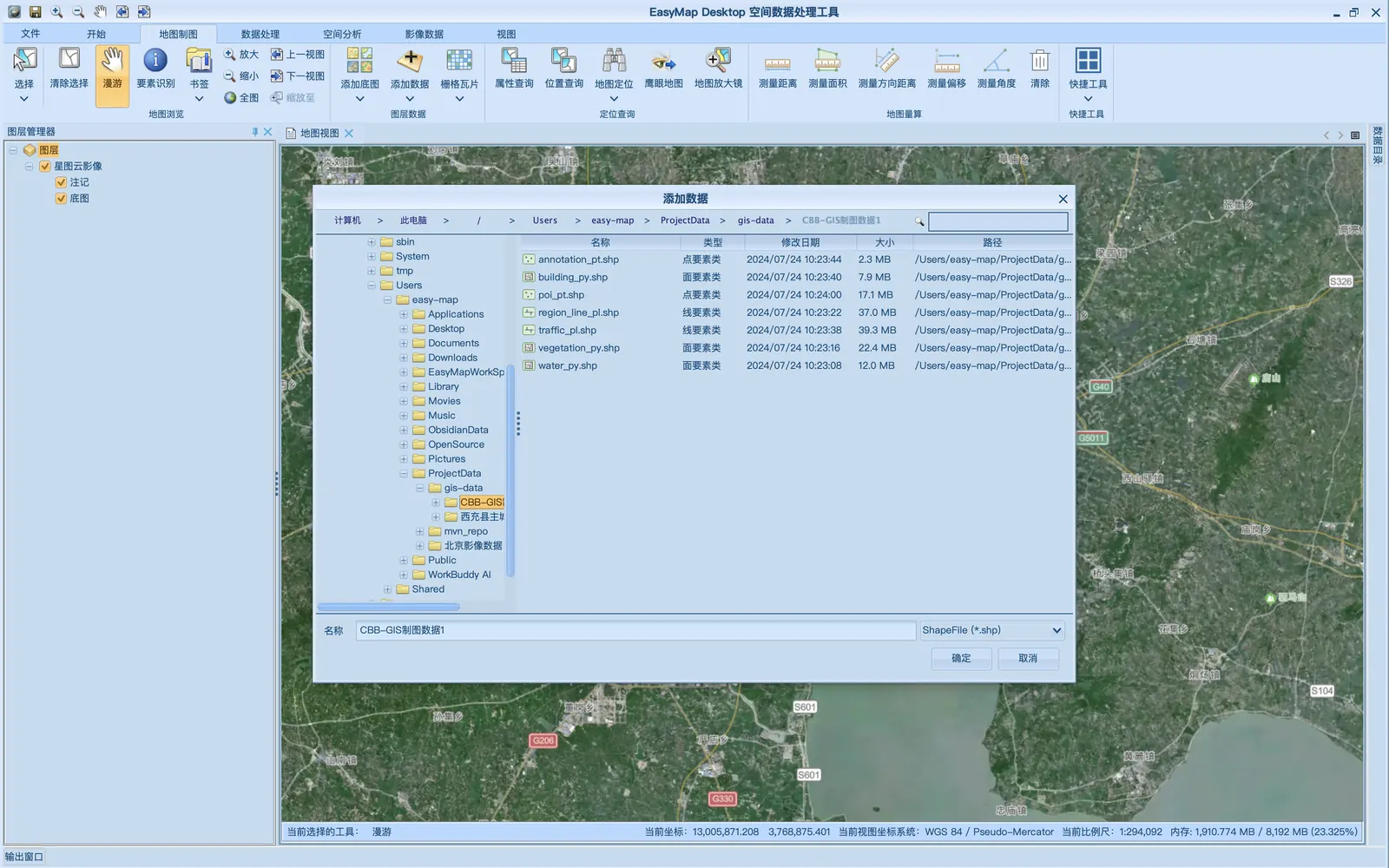The height and width of the screenshot is (868, 1389).
Task: Select the water_py.shp file row
Action: click(x=796, y=365)
